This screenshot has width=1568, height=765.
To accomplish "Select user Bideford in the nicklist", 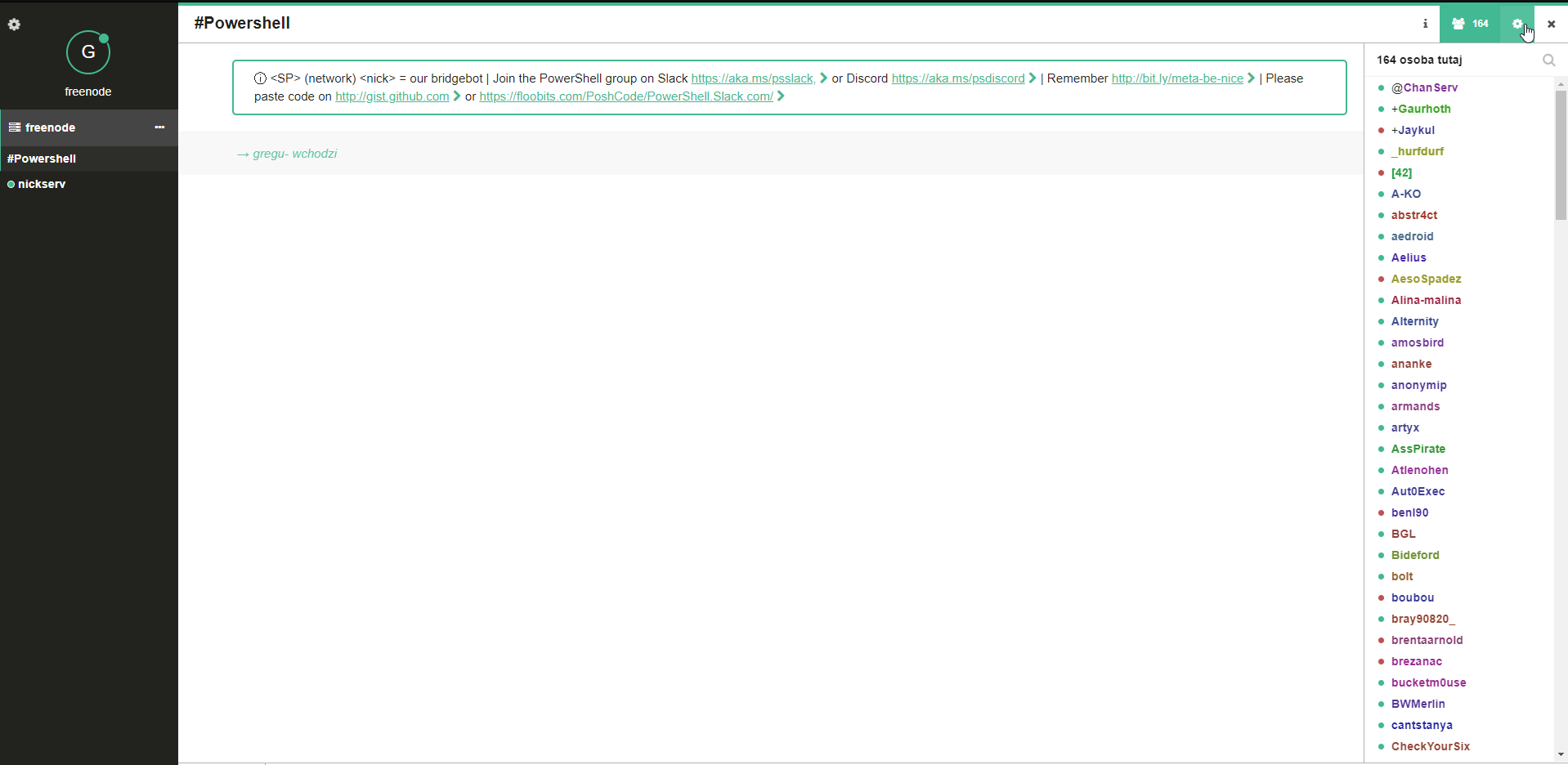I will click(x=1415, y=555).
